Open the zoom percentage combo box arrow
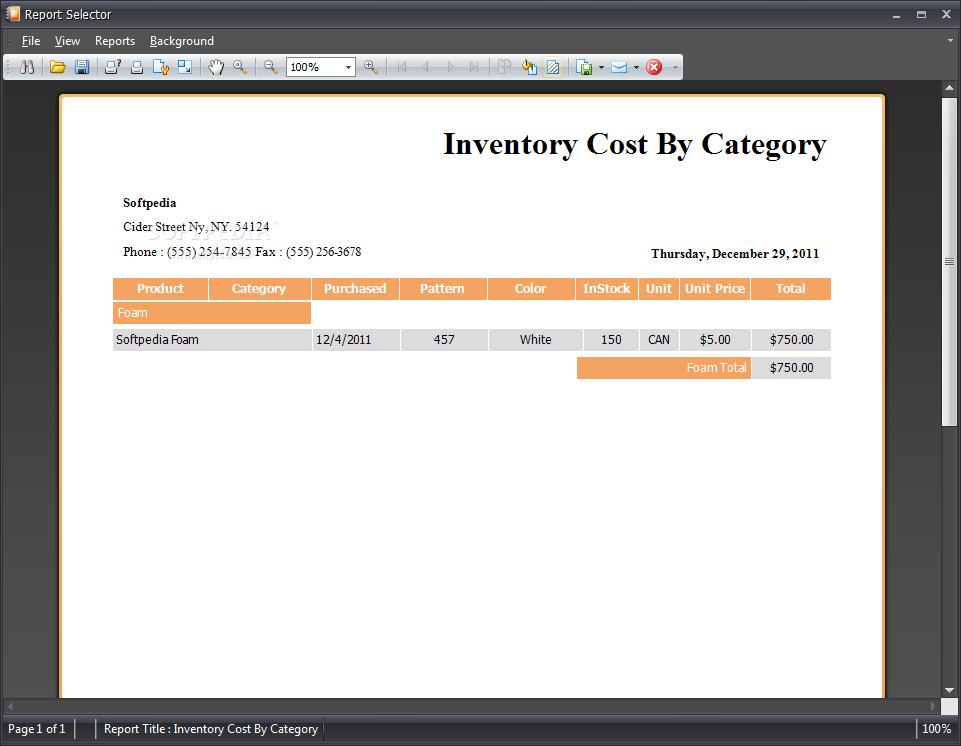 [x=348, y=67]
